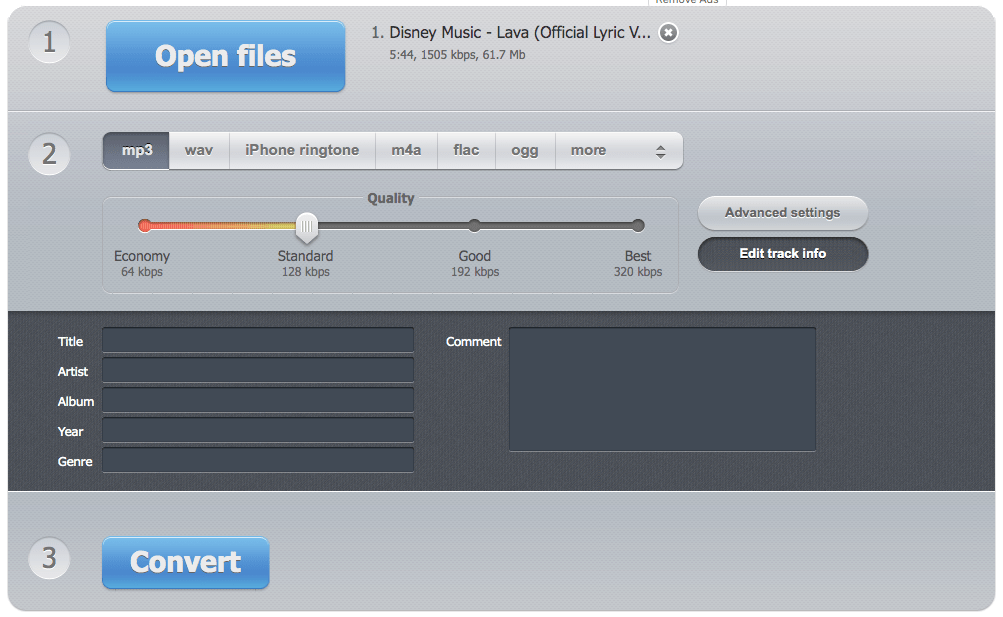The width and height of the screenshot is (1003, 617).
Task: Set quality to Good 192 kbps
Action: (474, 226)
